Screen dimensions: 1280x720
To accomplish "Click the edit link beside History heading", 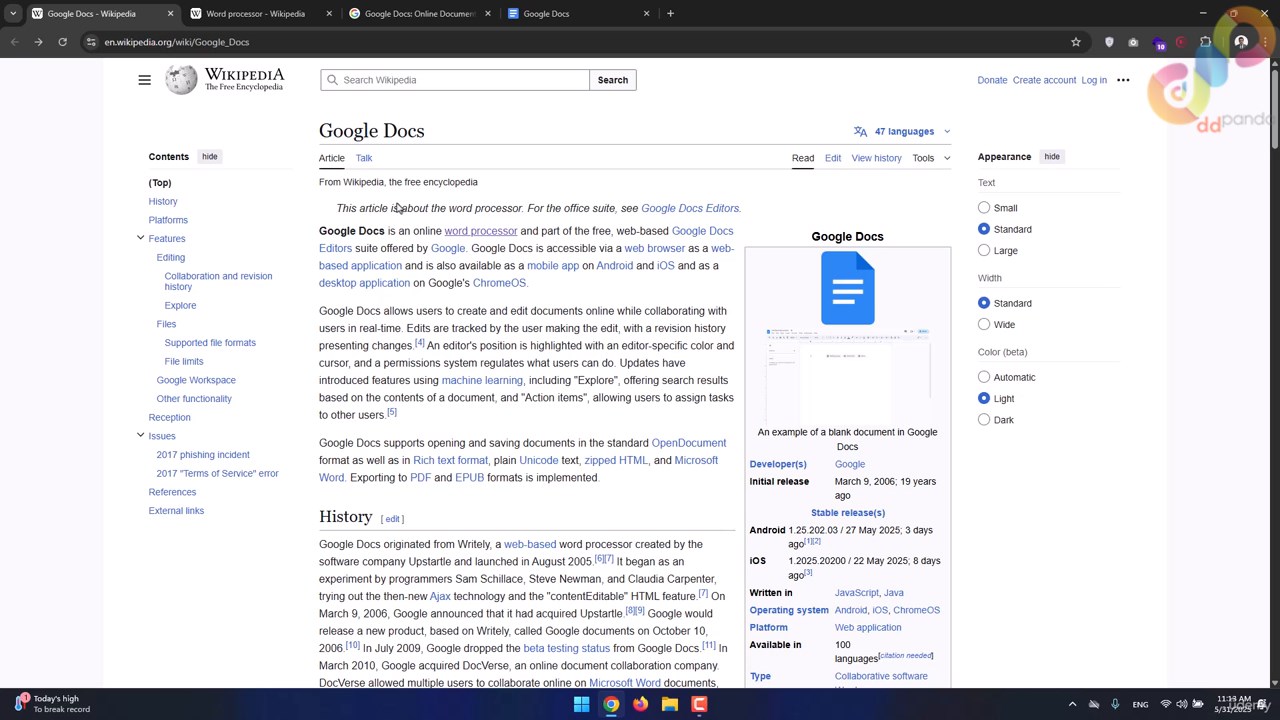I will coord(393,519).
